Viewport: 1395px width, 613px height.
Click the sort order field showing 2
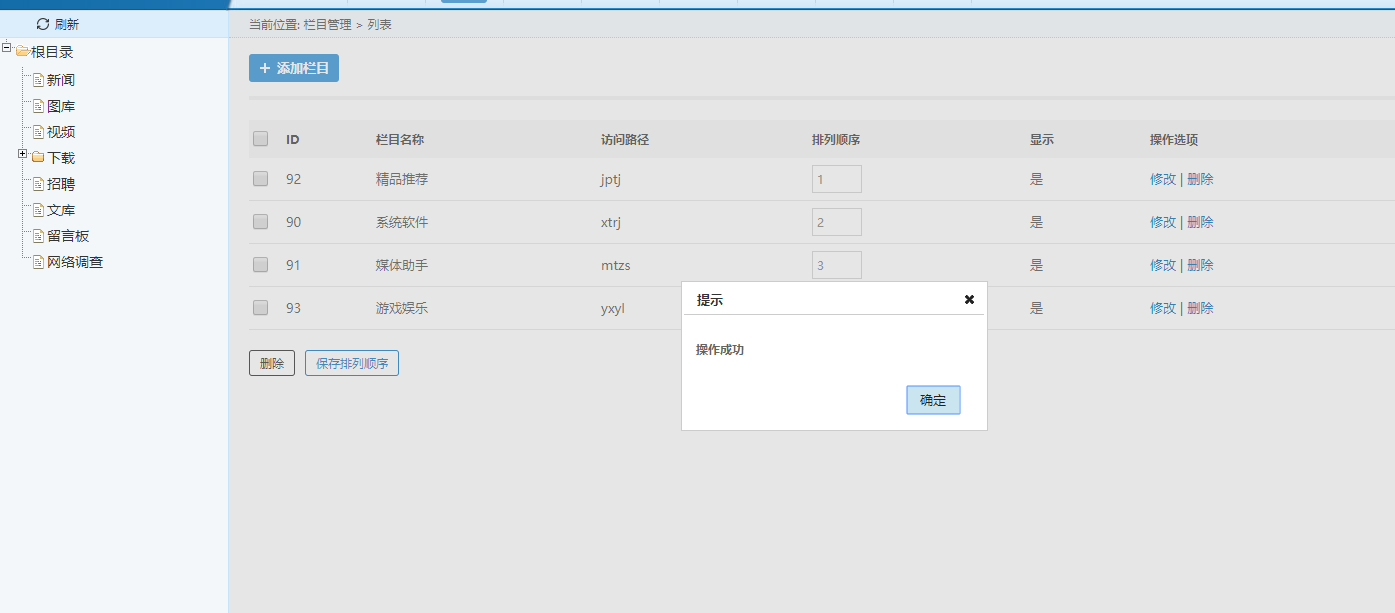point(837,222)
